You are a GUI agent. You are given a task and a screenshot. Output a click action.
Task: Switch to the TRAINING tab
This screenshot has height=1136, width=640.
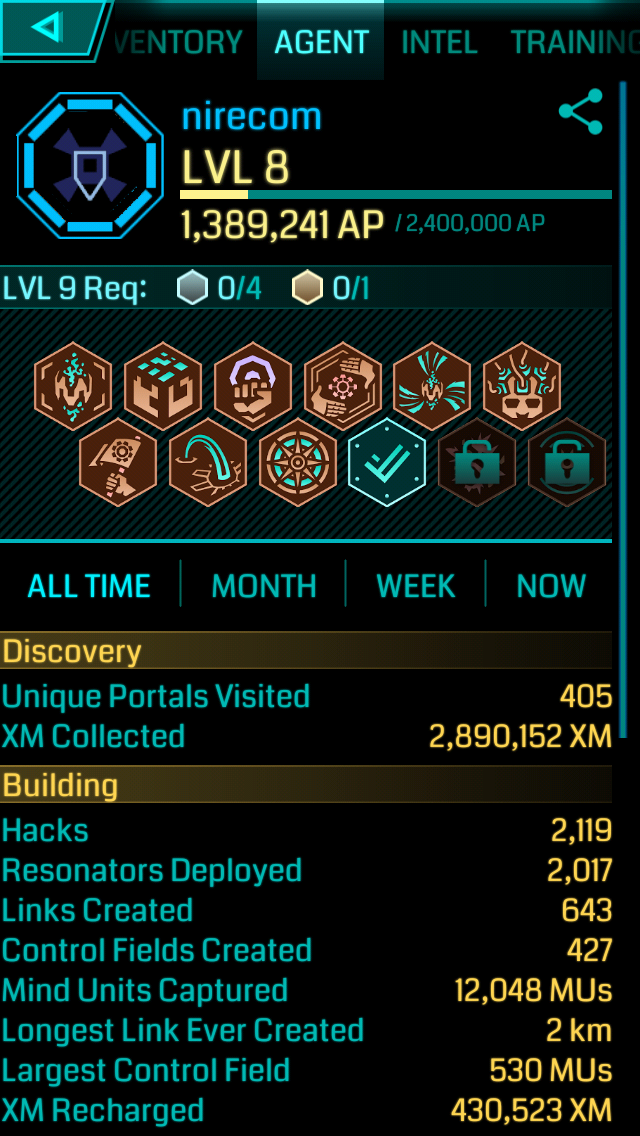coord(575,42)
